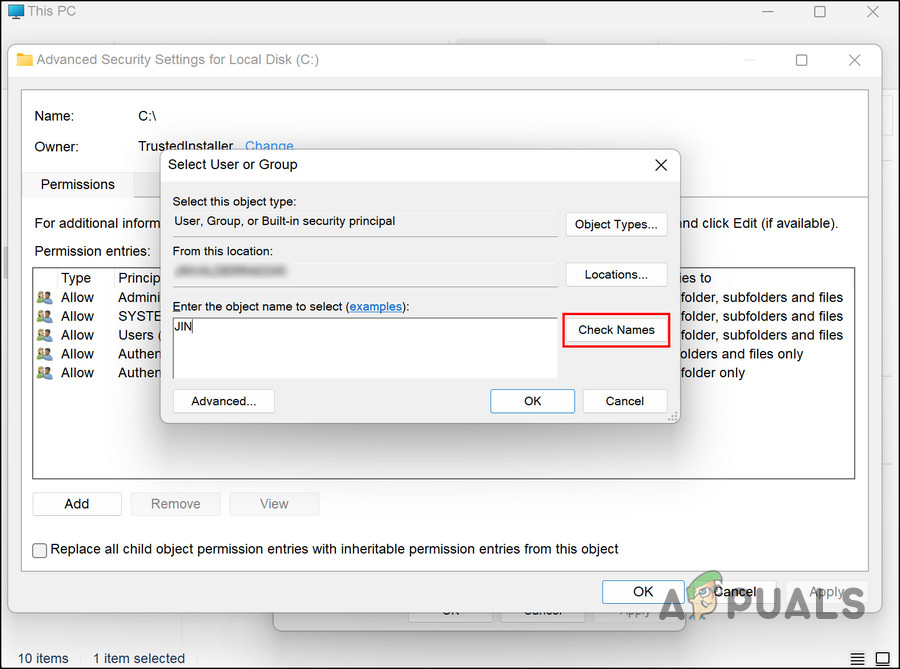The height and width of the screenshot is (669, 900).
Task: Maximize the Advanced Security Settings window
Action: tap(801, 60)
